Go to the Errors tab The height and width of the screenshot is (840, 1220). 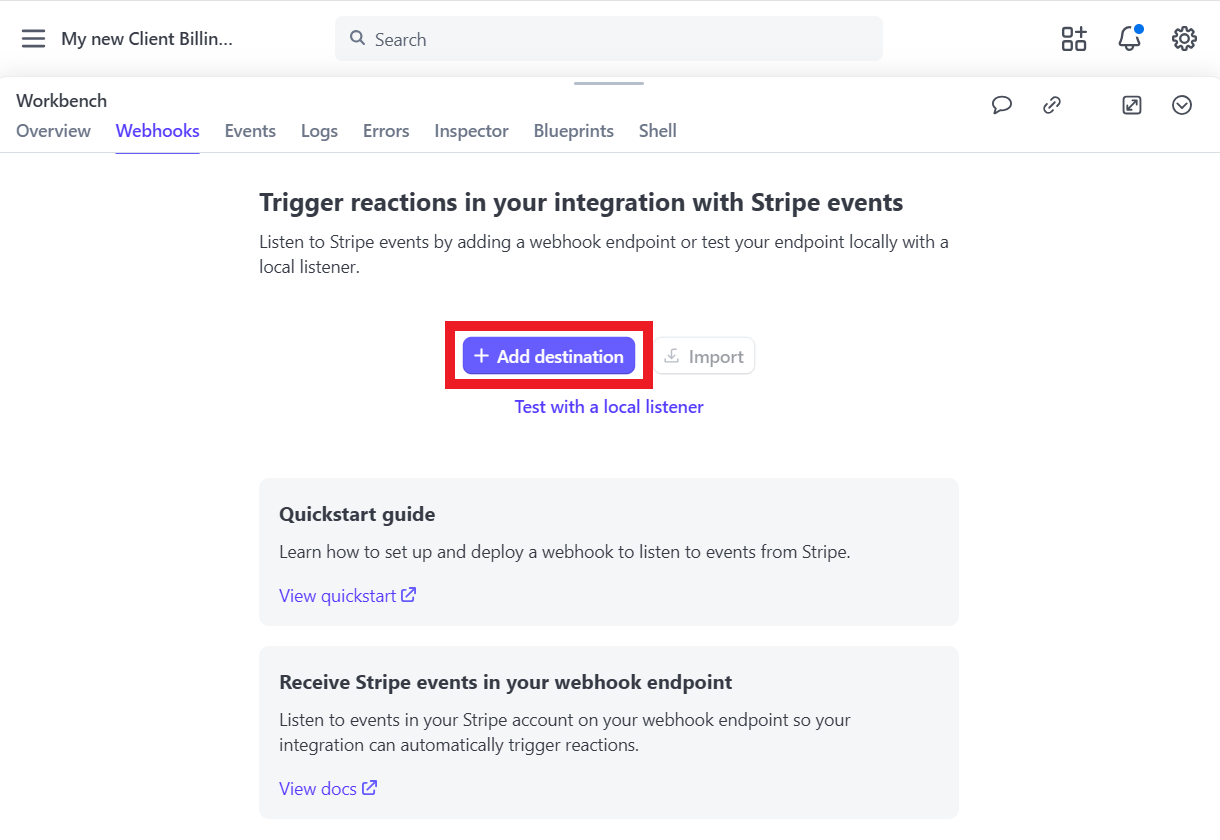point(386,131)
